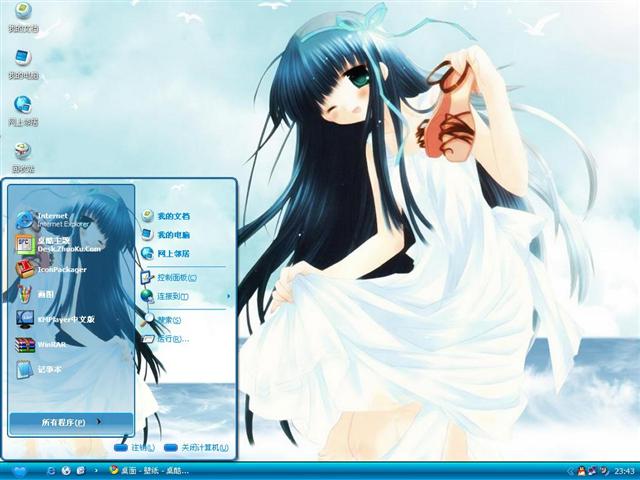Launch KMPlayer中文版 from the start menu

tap(55, 319)
